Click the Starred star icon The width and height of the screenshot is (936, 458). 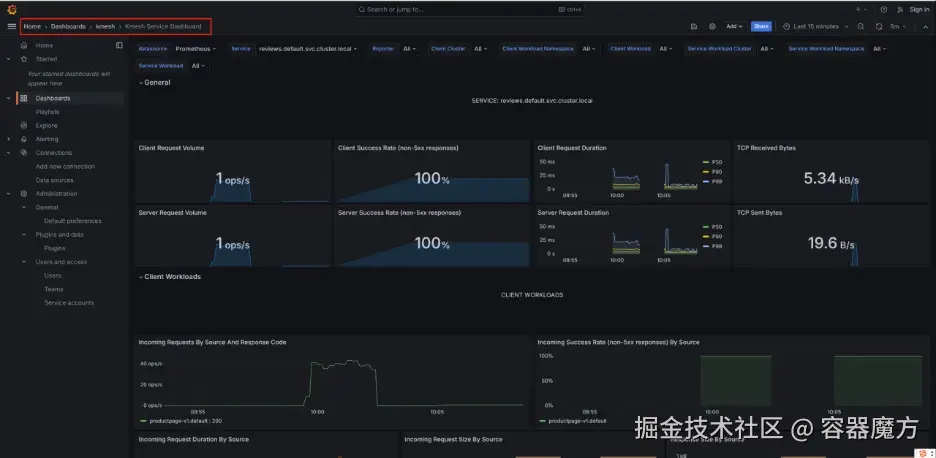pos(23,59)
